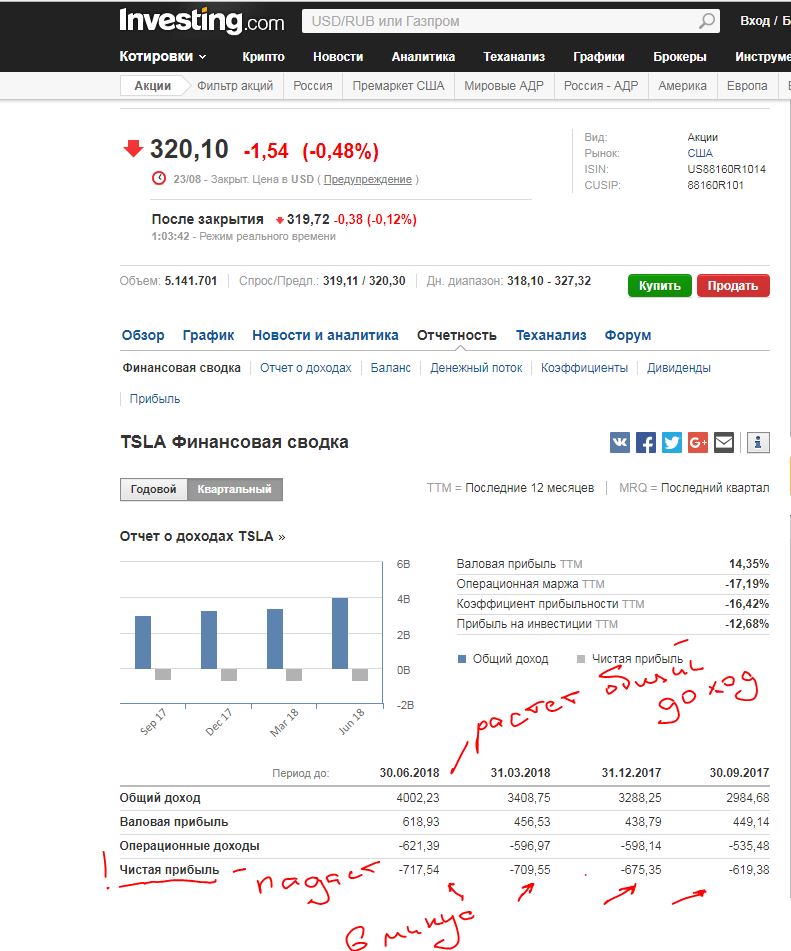The image size is (791, 951).
Task: Click the Investing.com logo
Action: 202,21
